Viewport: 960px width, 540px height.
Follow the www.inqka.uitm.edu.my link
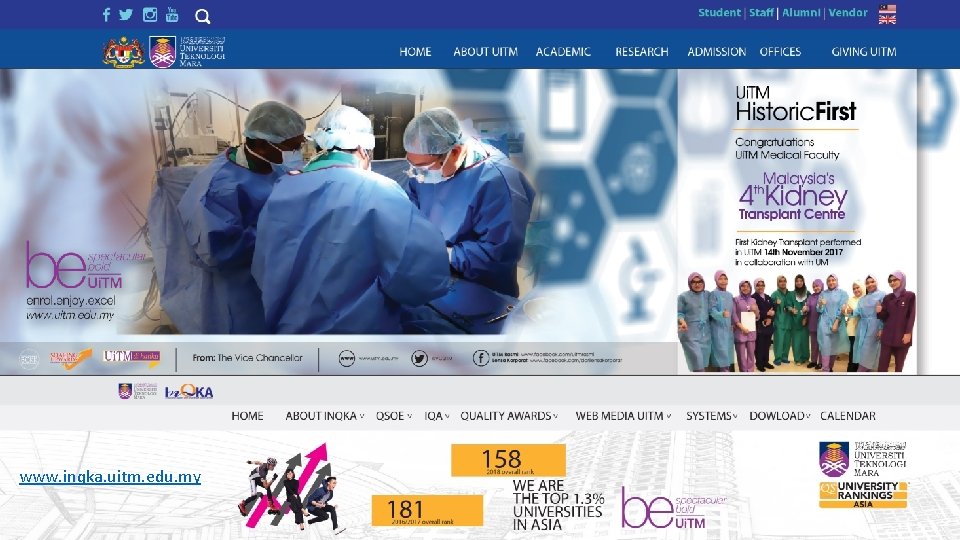tap(110, 476)
